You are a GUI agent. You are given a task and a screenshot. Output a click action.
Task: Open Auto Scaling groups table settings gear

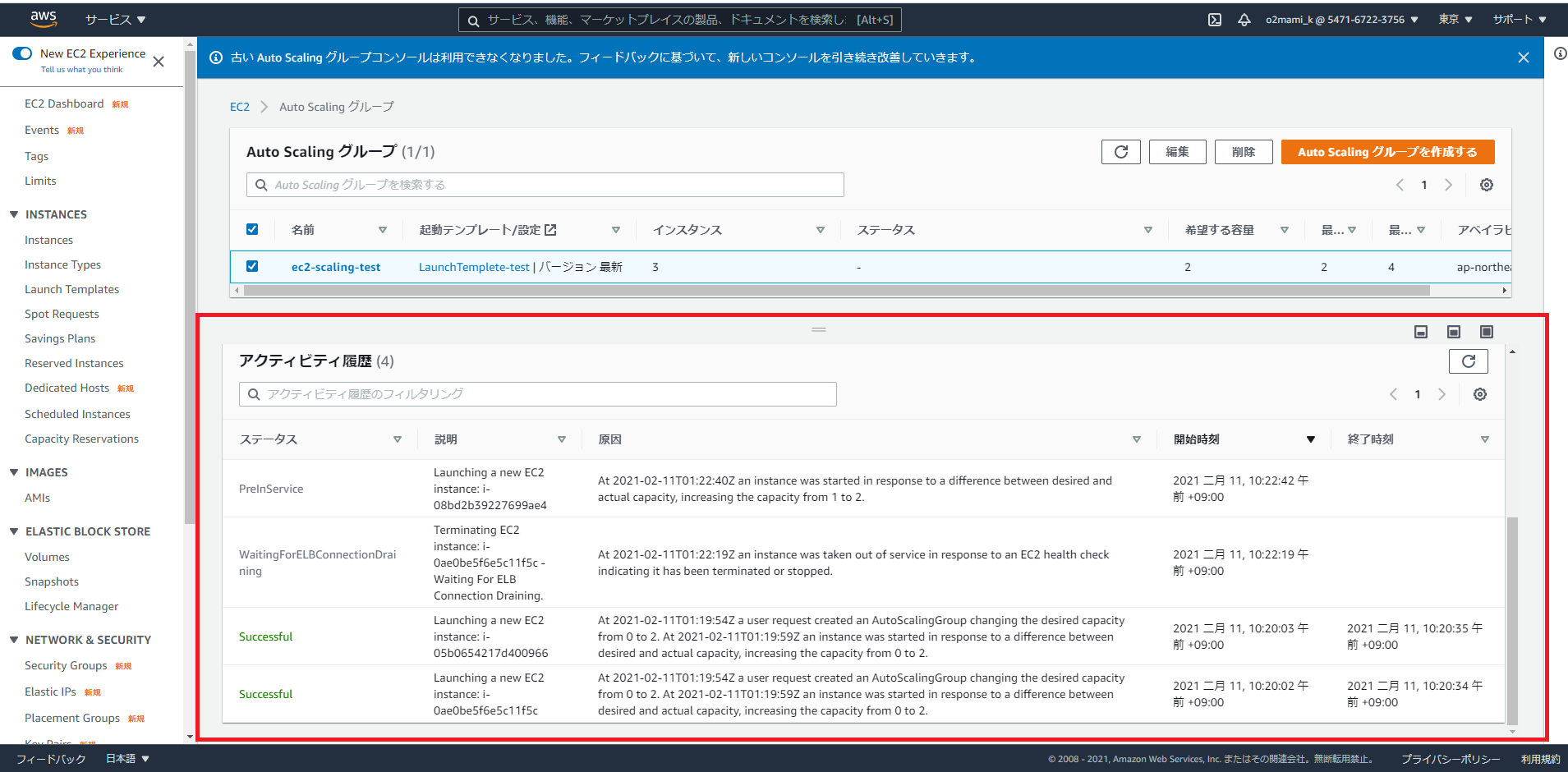pos(1487,185)
